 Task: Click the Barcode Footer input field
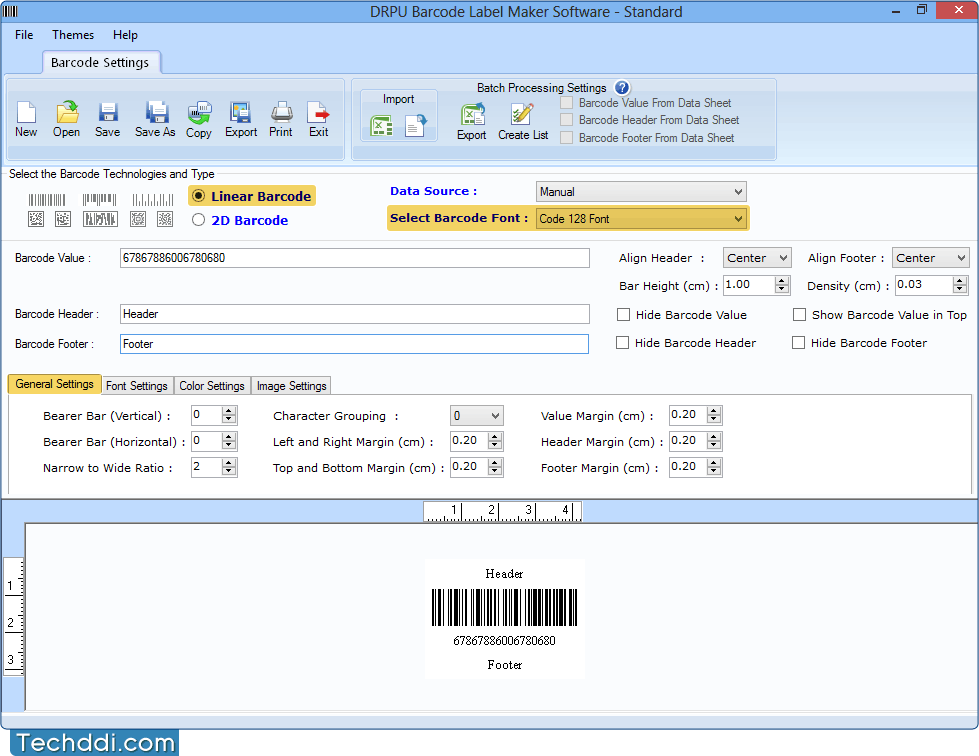[354, 344]
